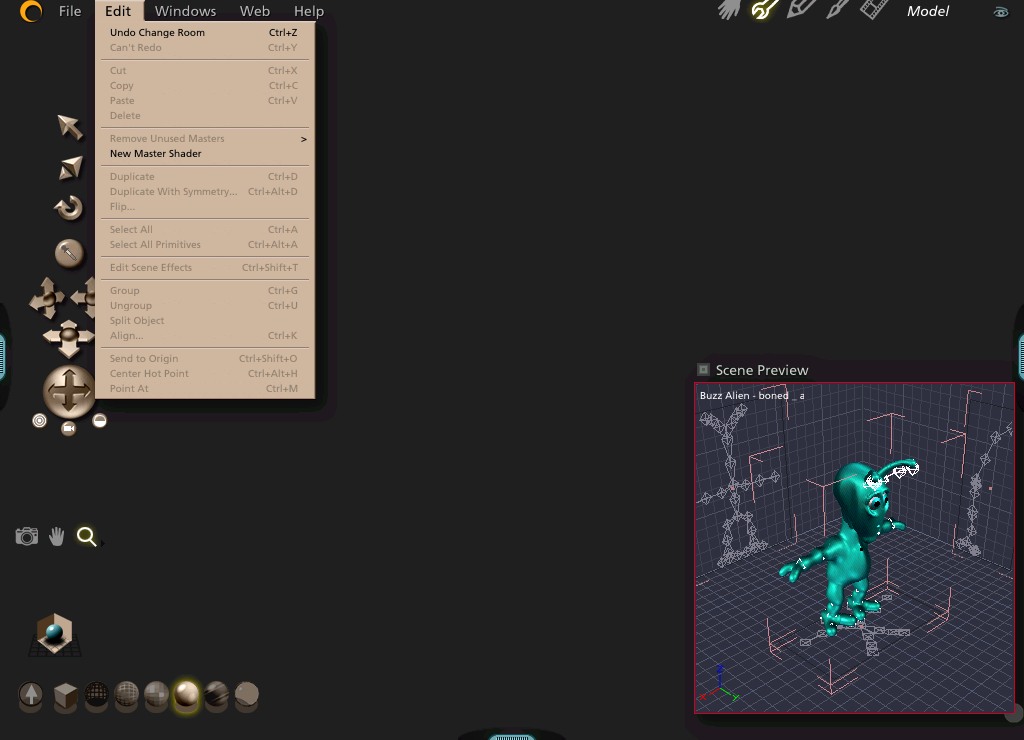This screenshot has height=740, width=1024.
Task: Click the Align... entry
Action: pyautogui.click(x=204, y=336)
